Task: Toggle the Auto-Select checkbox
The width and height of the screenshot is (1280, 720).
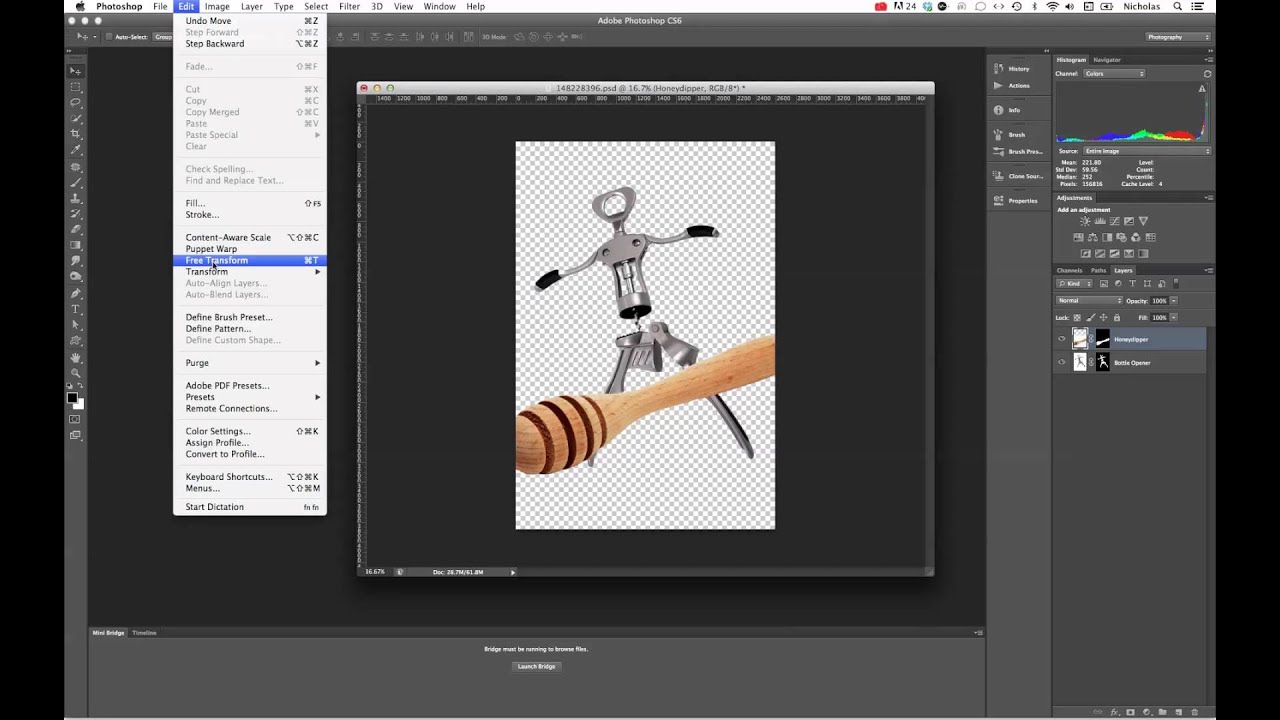Action: (x=109, y=37)
